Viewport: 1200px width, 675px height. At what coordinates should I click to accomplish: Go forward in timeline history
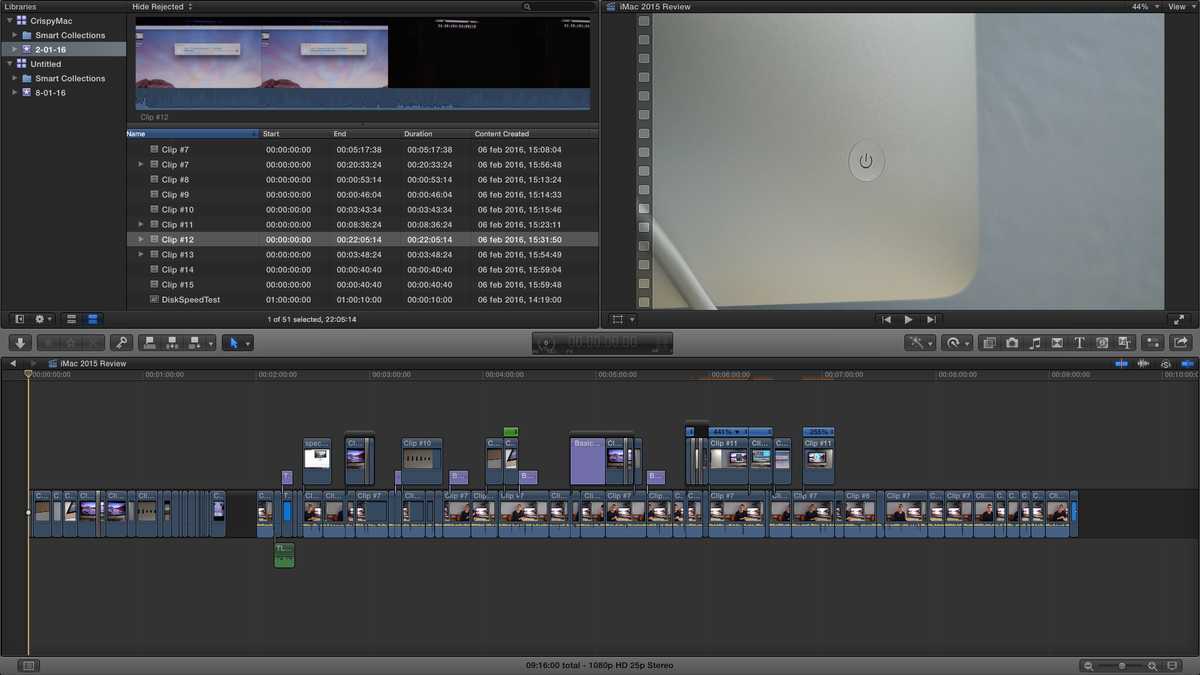coord(33,363)
